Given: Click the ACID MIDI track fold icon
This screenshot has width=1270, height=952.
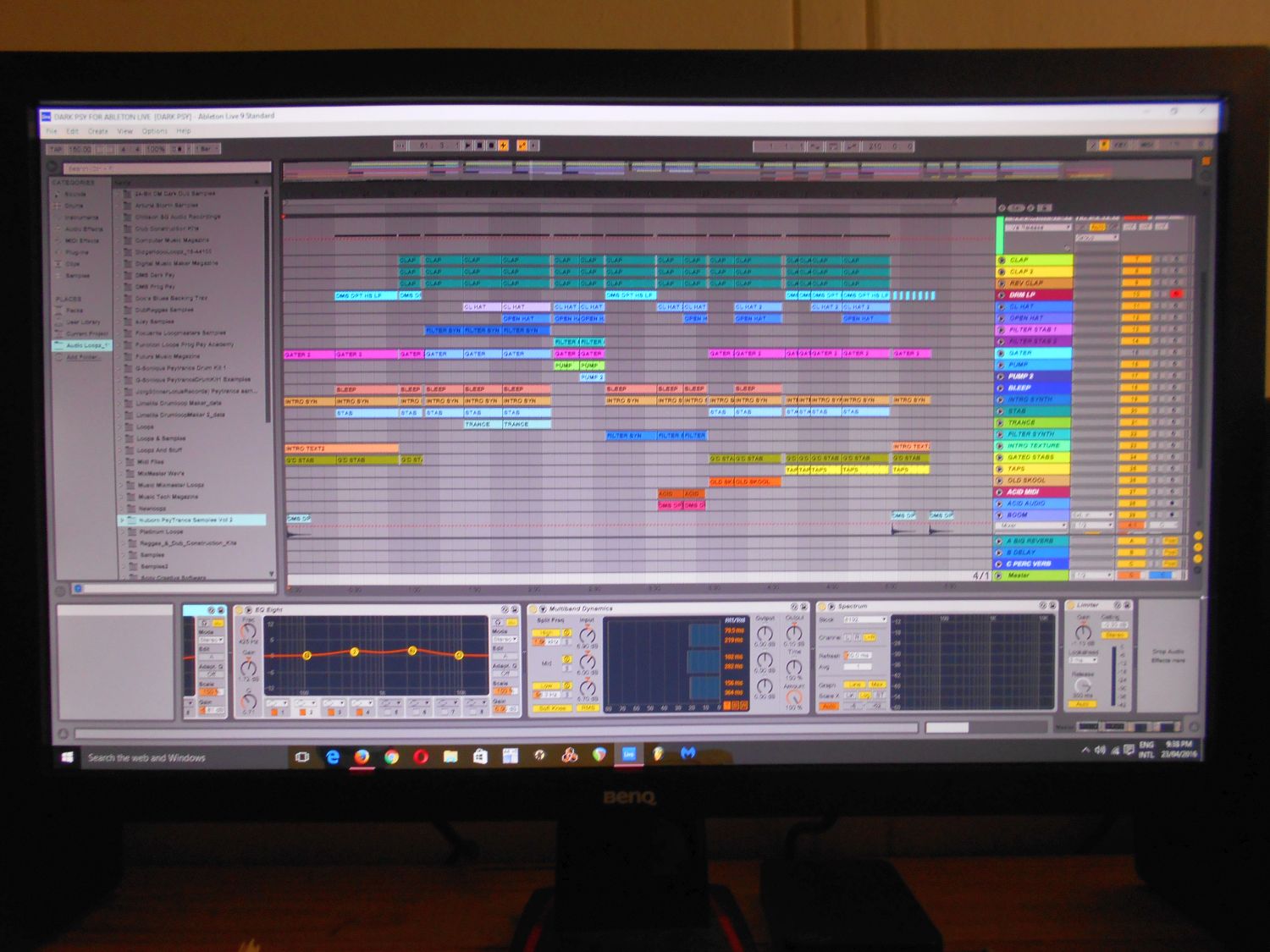Looking at the screenshot, I should (1000, 492).
